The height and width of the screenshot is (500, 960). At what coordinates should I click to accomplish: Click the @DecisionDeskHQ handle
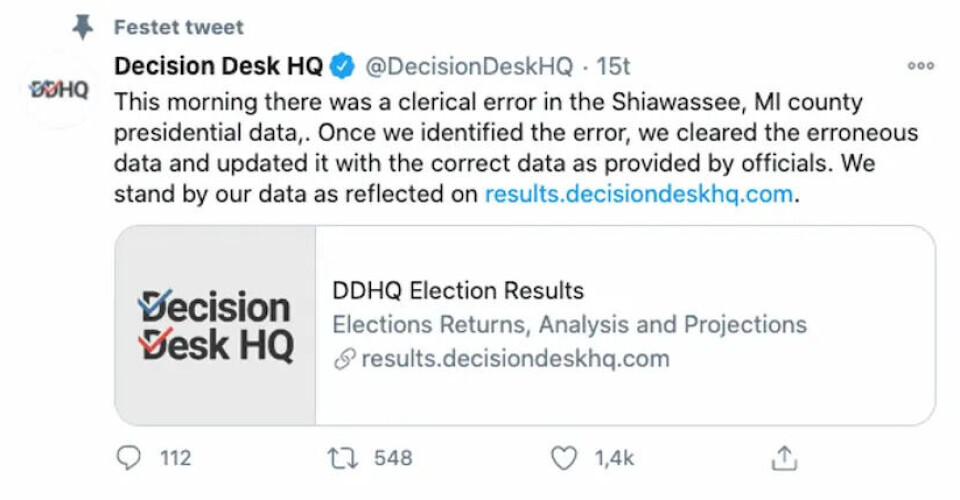[x=469, y=66]
